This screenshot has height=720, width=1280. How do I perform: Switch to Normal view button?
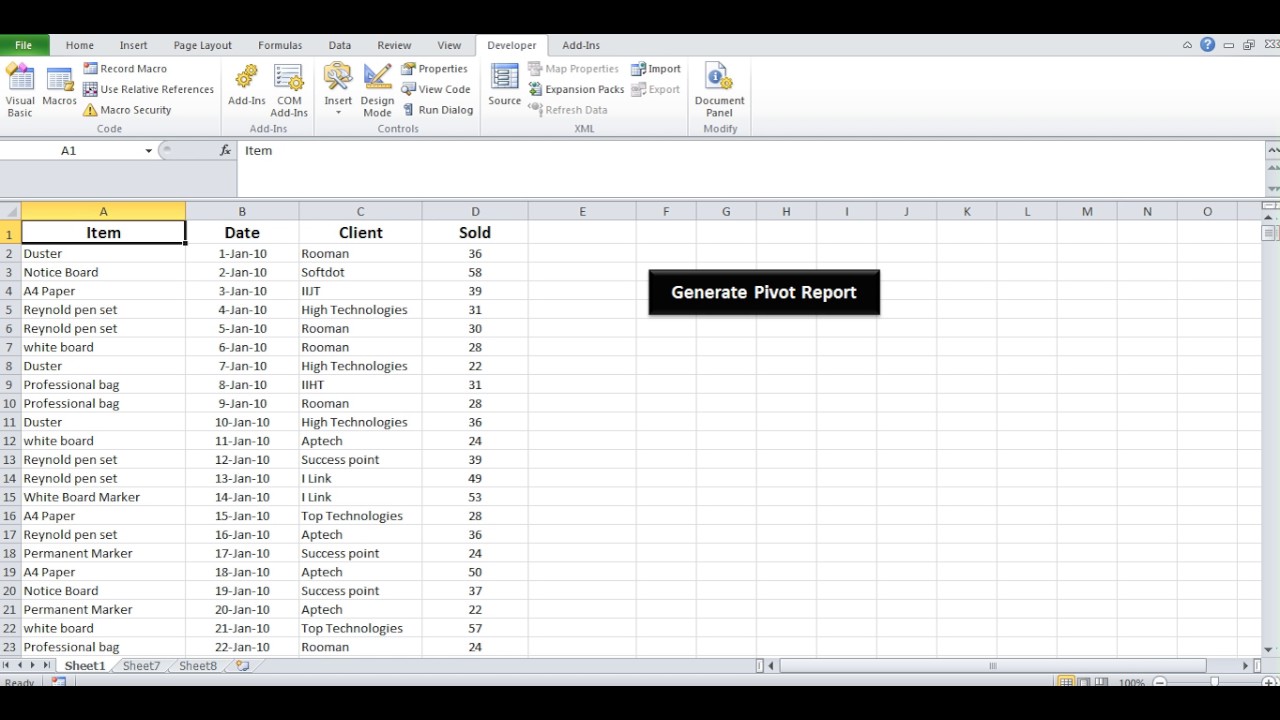pos(1066,683)
